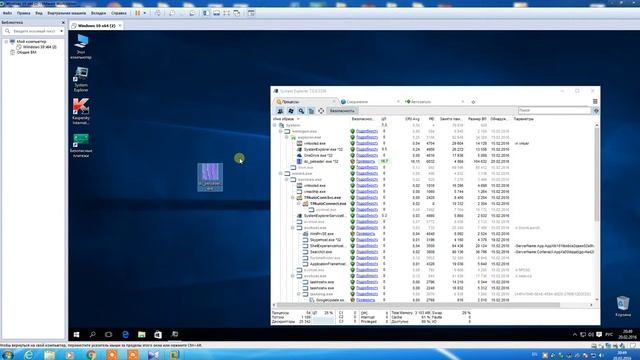Open the Вкладки menu in VMware
The height and width of the screenshot is (360, 640).
tap(98, 13)
